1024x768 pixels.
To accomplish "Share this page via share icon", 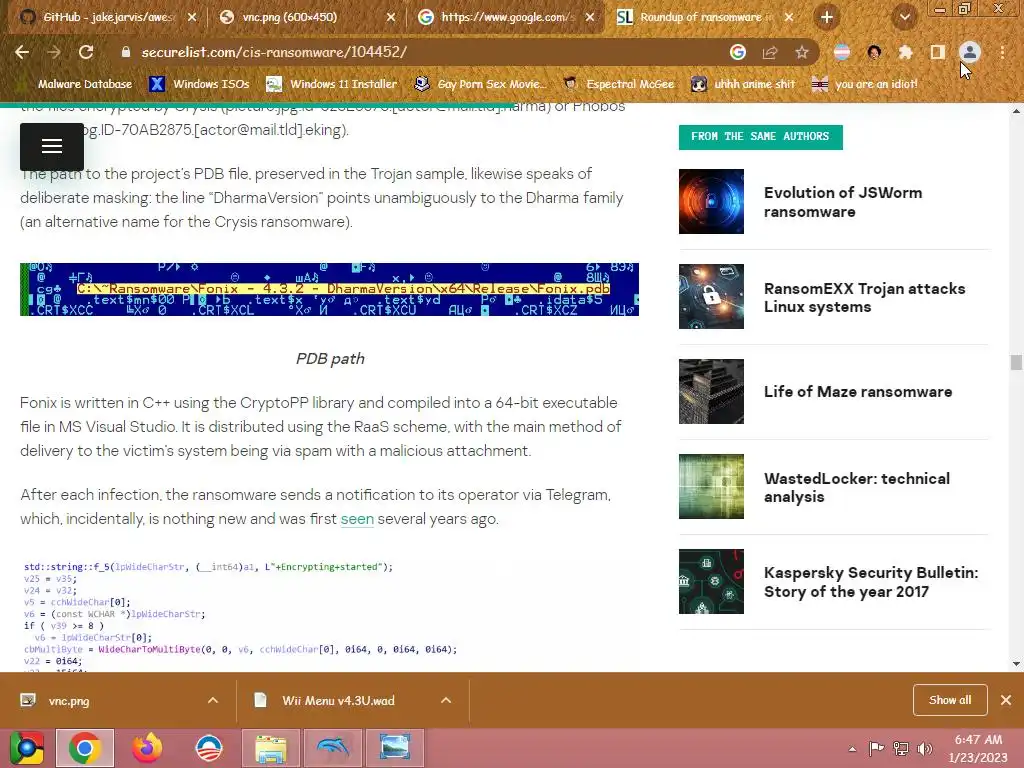I will [770, 52].
